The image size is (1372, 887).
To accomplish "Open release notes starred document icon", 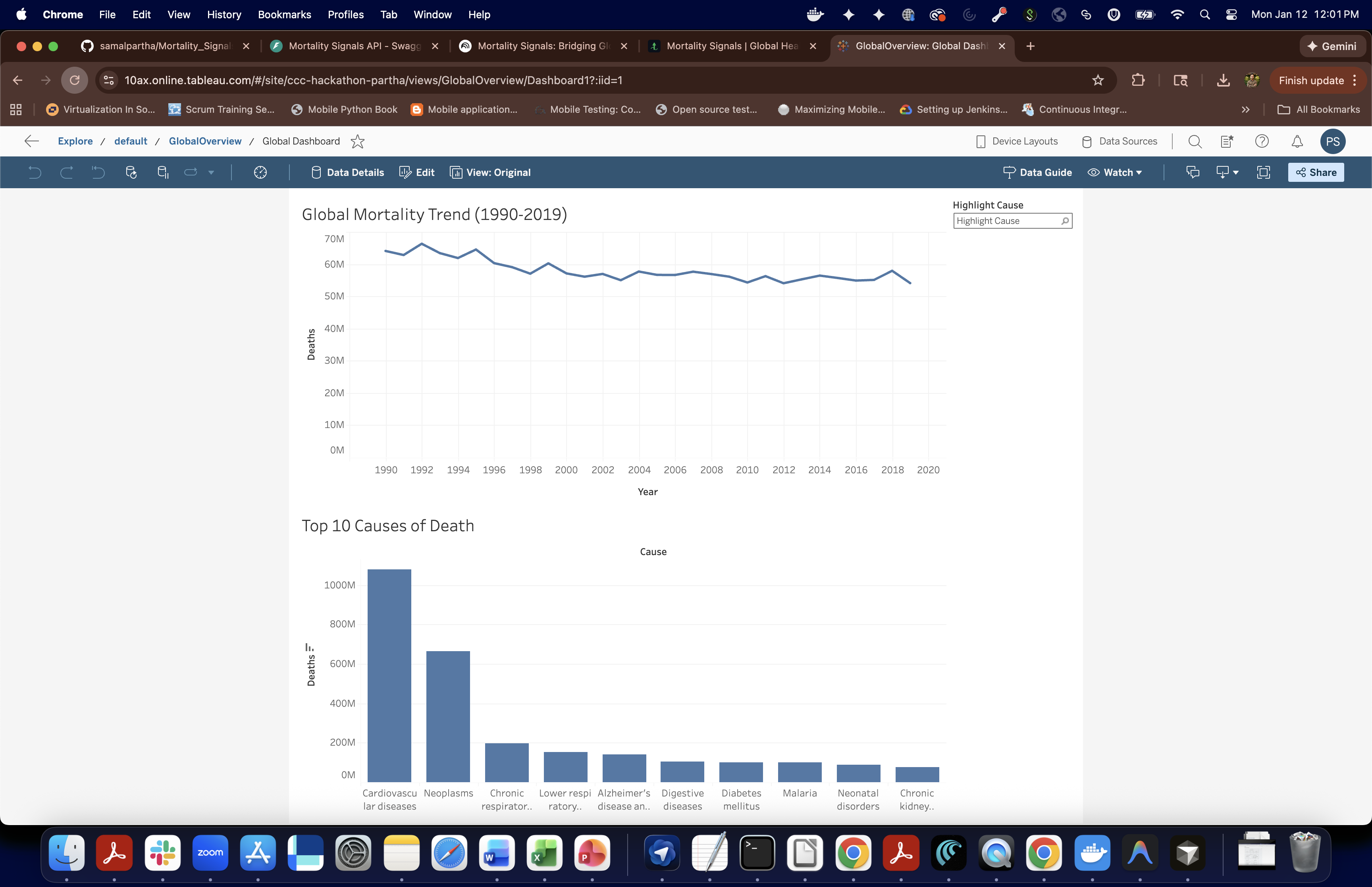I will (1227, 141).
